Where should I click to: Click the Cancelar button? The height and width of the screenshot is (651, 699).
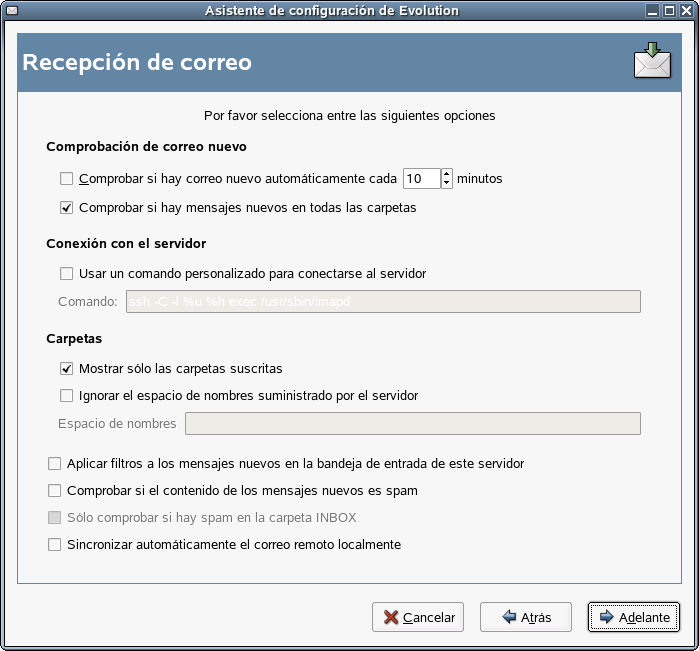click(x=418, y=617)
